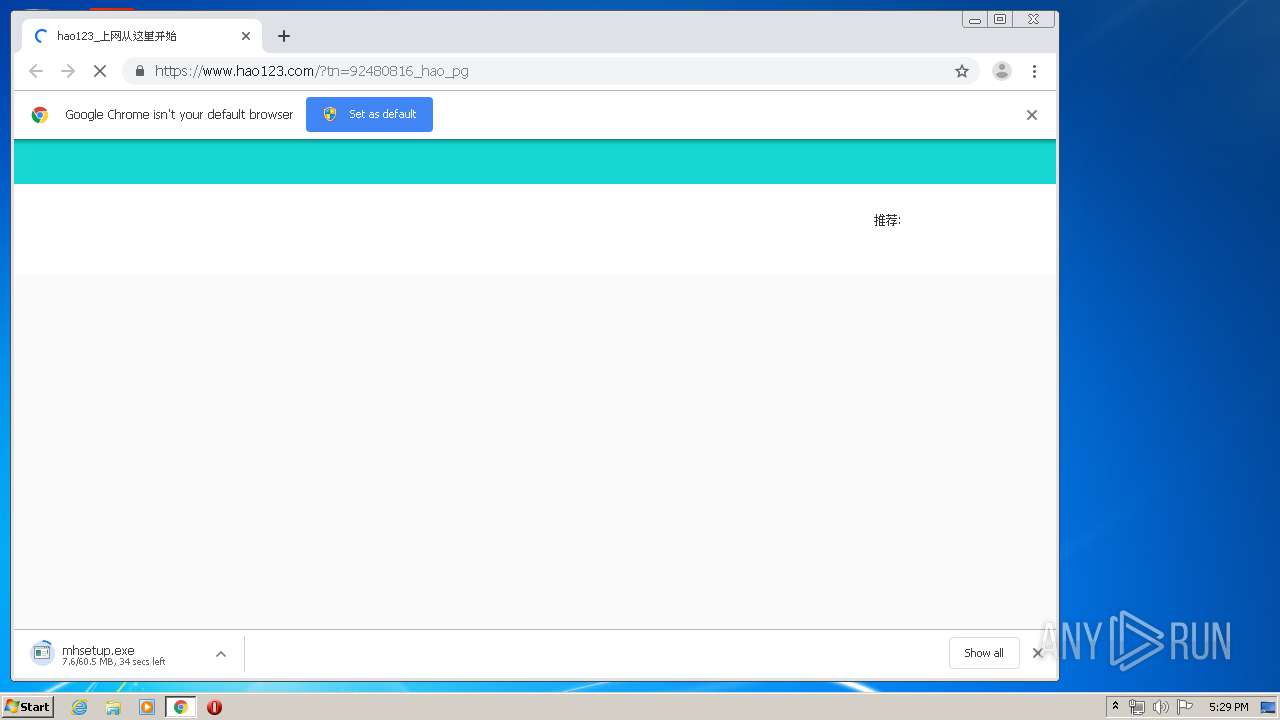Viewport: 1280px width, 720px height.
Task: Close the Chrome window
Action: coord(1034,19)
